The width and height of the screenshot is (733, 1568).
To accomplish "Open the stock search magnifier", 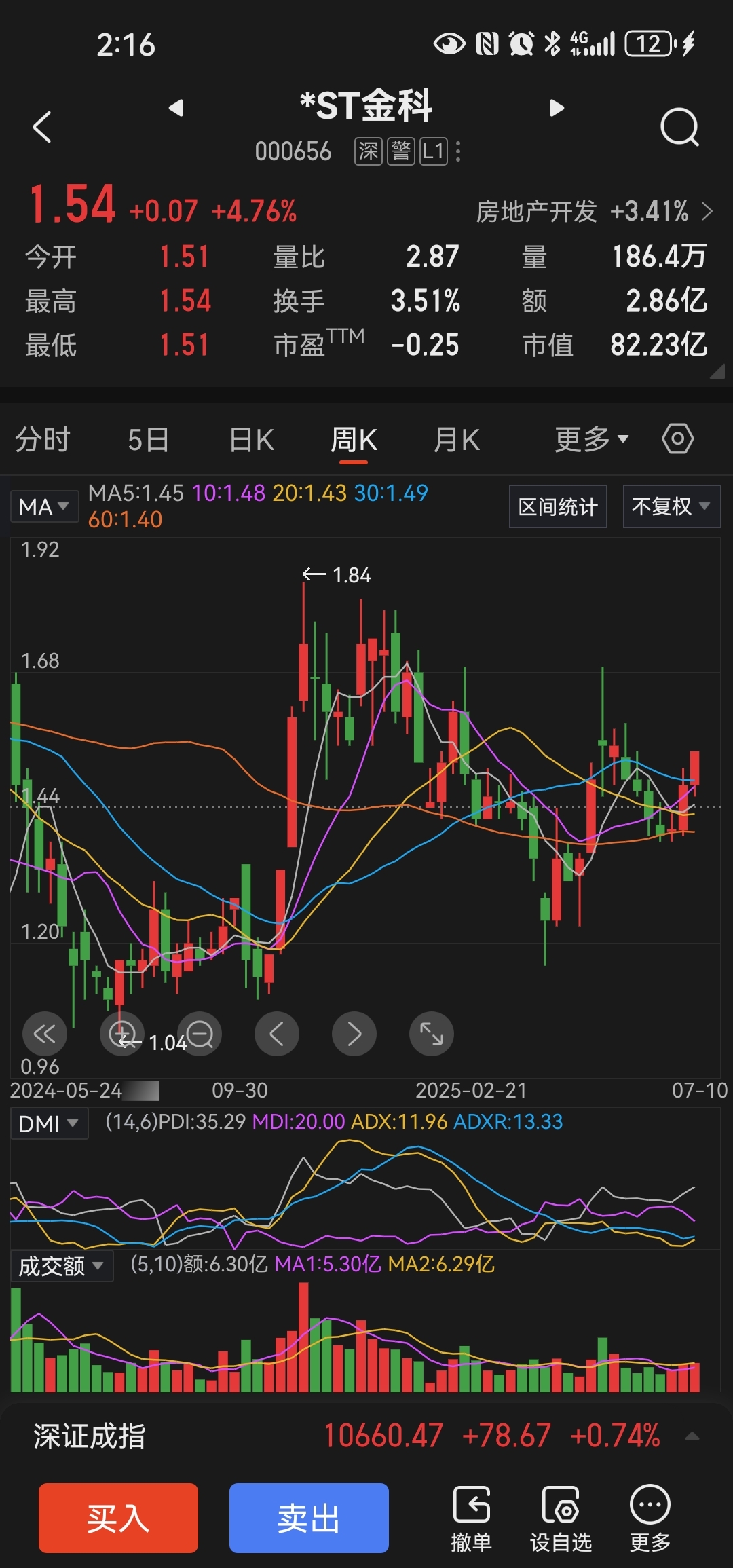I will point(679,127).
